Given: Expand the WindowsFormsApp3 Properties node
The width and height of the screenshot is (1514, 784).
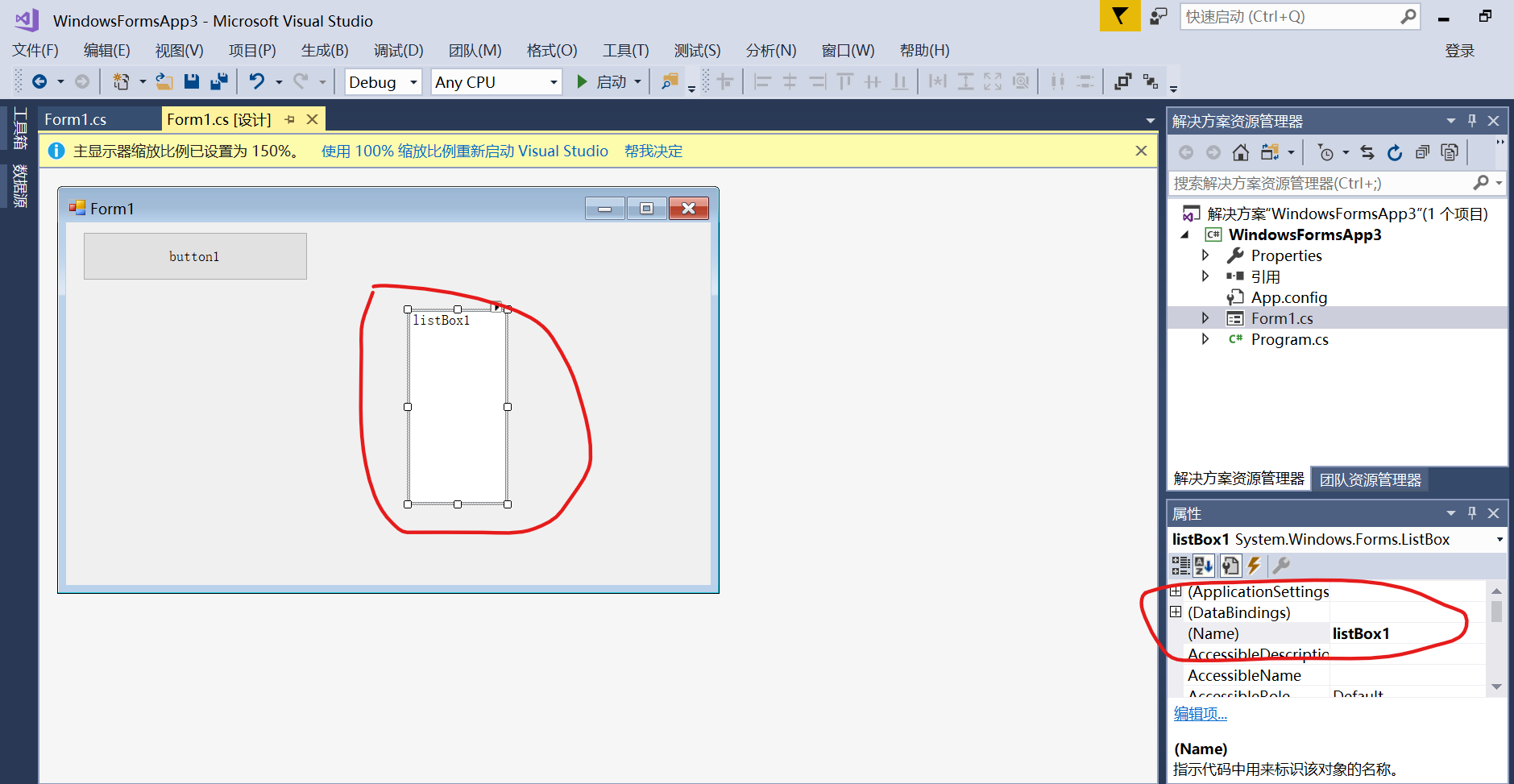Looking at the screenshot, I should point(1205,255).
